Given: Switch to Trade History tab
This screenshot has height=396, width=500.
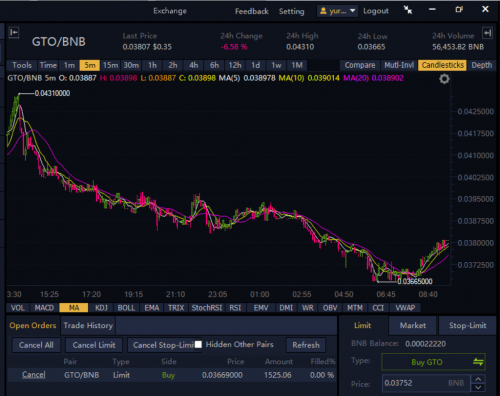Looking at the screenshot, I should click(x=88, y=325).
